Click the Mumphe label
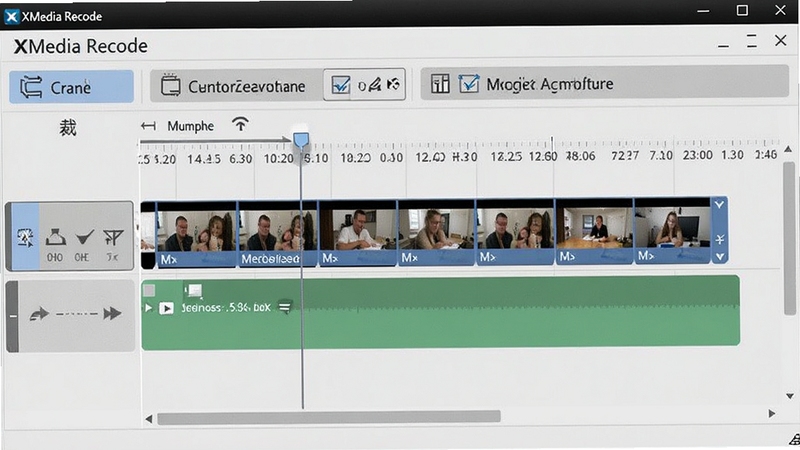 point(190,126)
